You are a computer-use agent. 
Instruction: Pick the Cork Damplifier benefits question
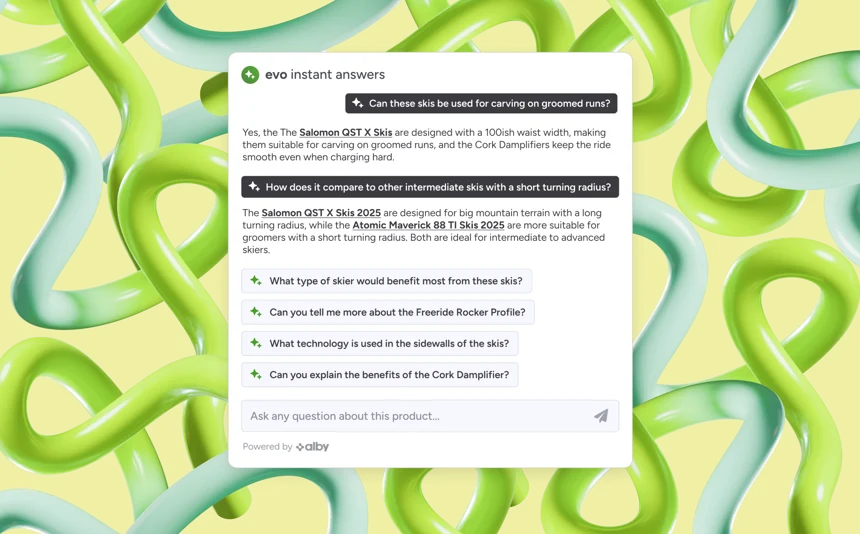click(380, 374)
